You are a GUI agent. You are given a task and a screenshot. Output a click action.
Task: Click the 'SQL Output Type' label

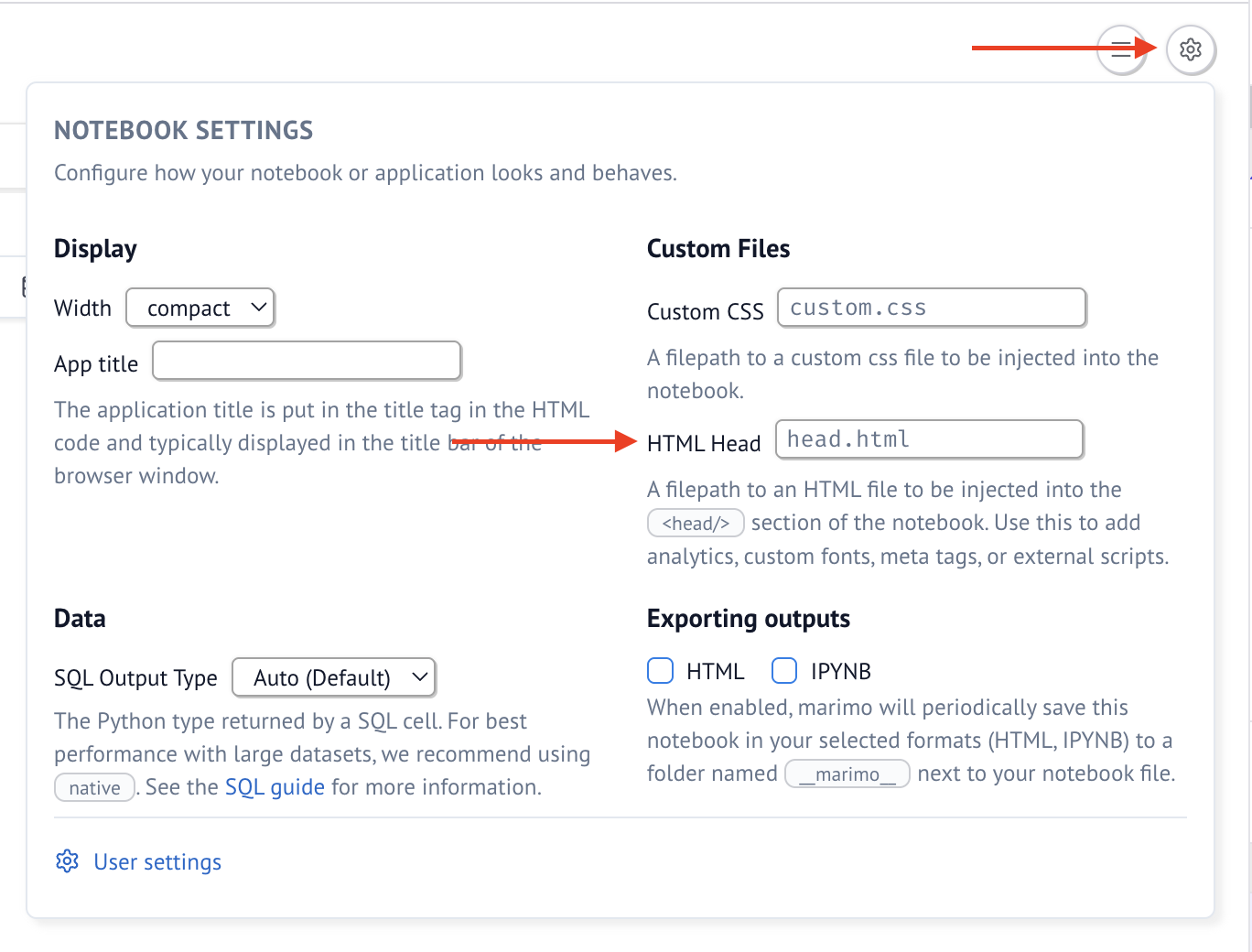coord(135,678)
